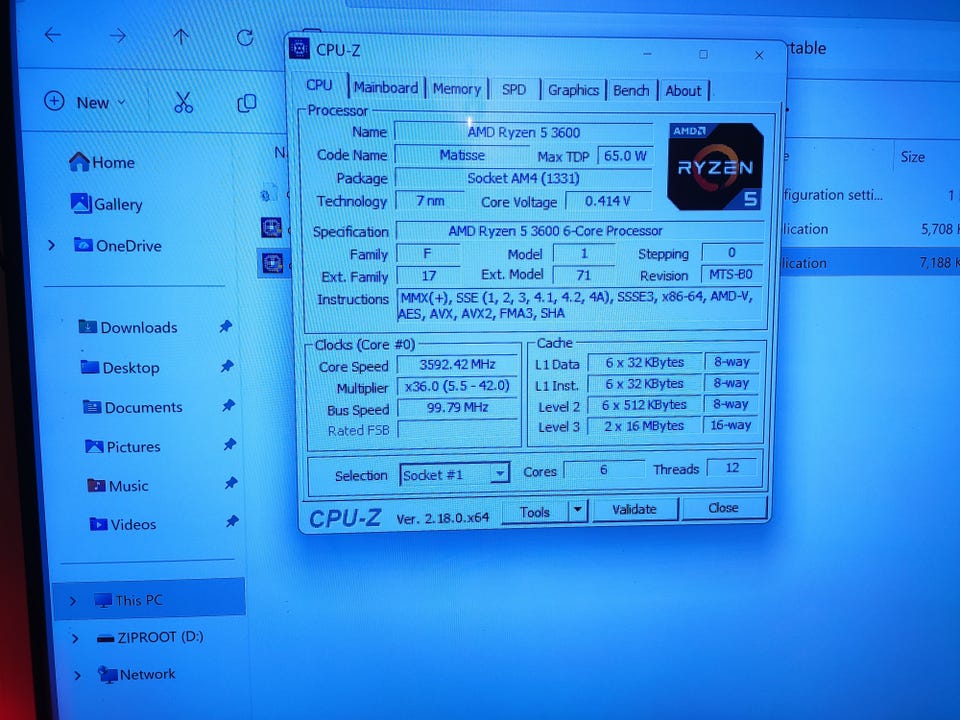Image resolution: width=960 pixels, height=720 pixels.
Task: Click the pin icon next to Documents
Action: pos(228,405)
